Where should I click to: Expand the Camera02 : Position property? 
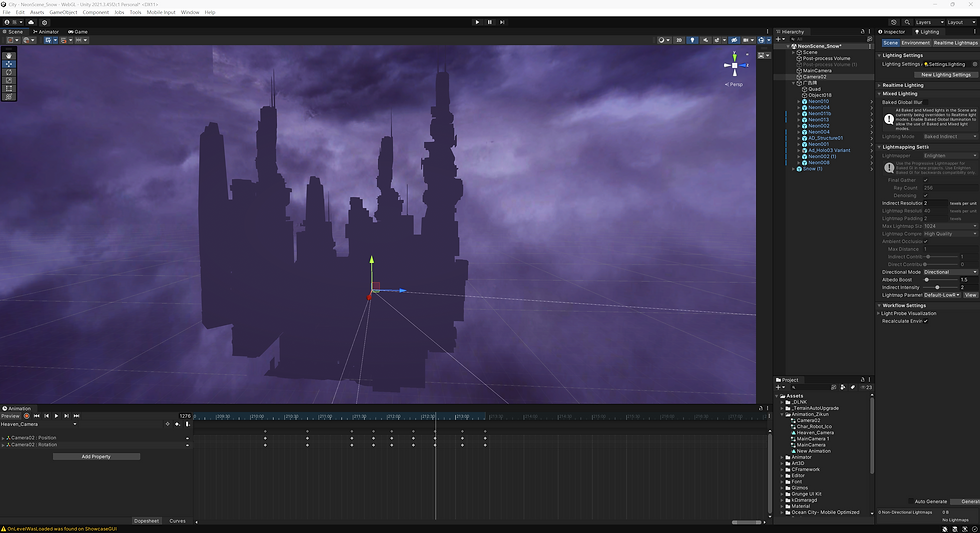coord(3,437)
